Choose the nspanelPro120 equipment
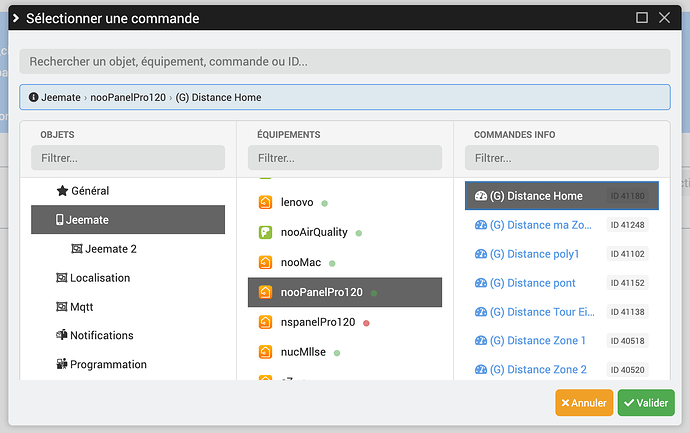This screenshot has height=433, width=690. pyautogui.click(x=345, y=322)
